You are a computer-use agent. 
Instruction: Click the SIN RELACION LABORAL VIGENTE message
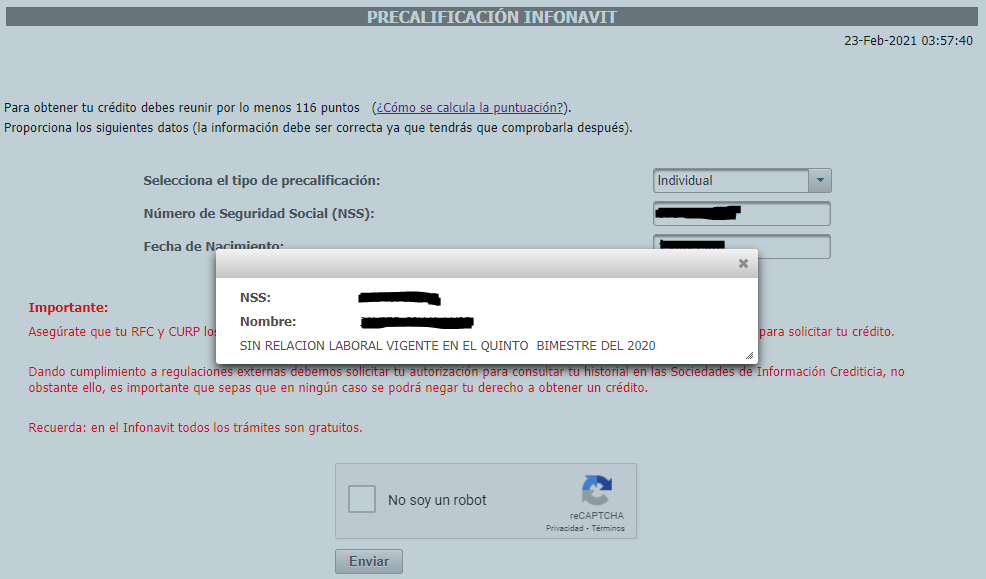coord(448,346)
